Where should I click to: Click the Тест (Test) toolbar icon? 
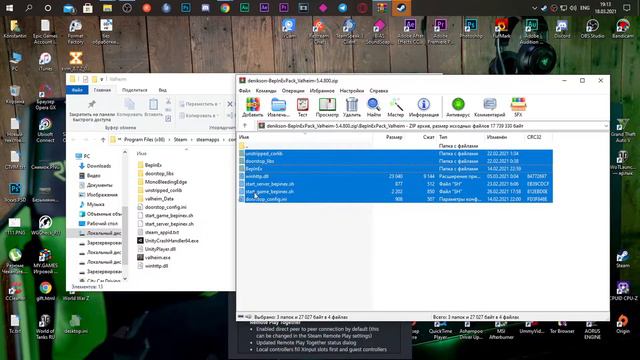[x=302, y=107]
